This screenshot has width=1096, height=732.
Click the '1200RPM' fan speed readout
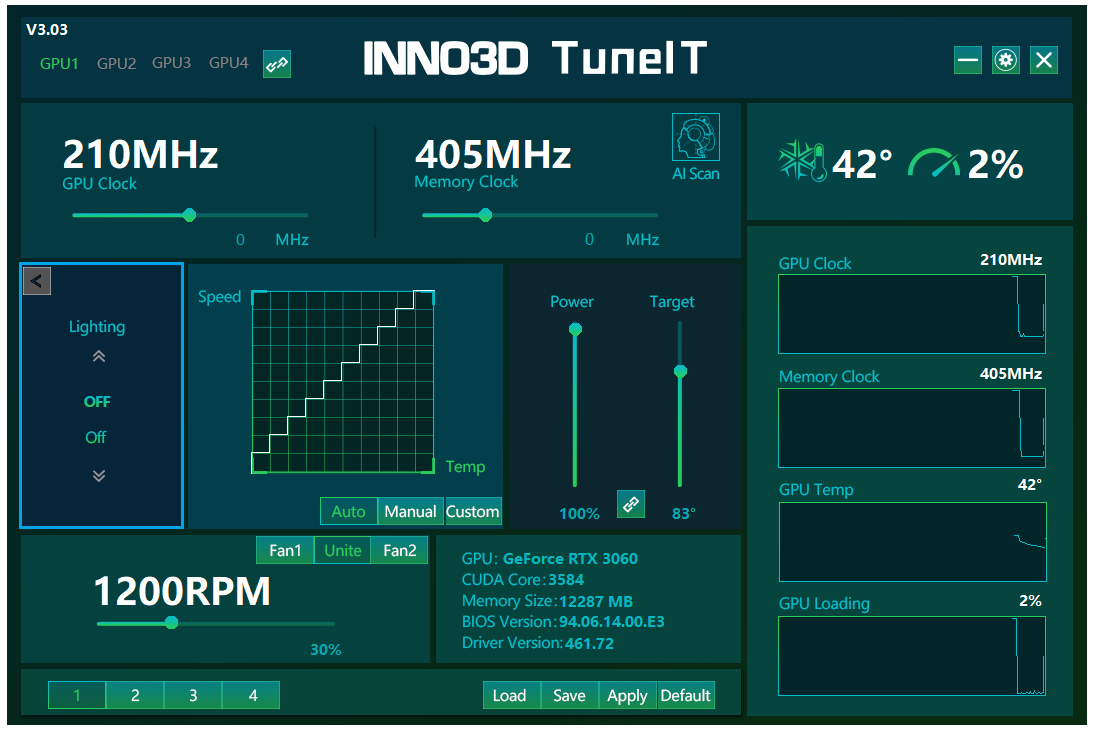point(182,591)
